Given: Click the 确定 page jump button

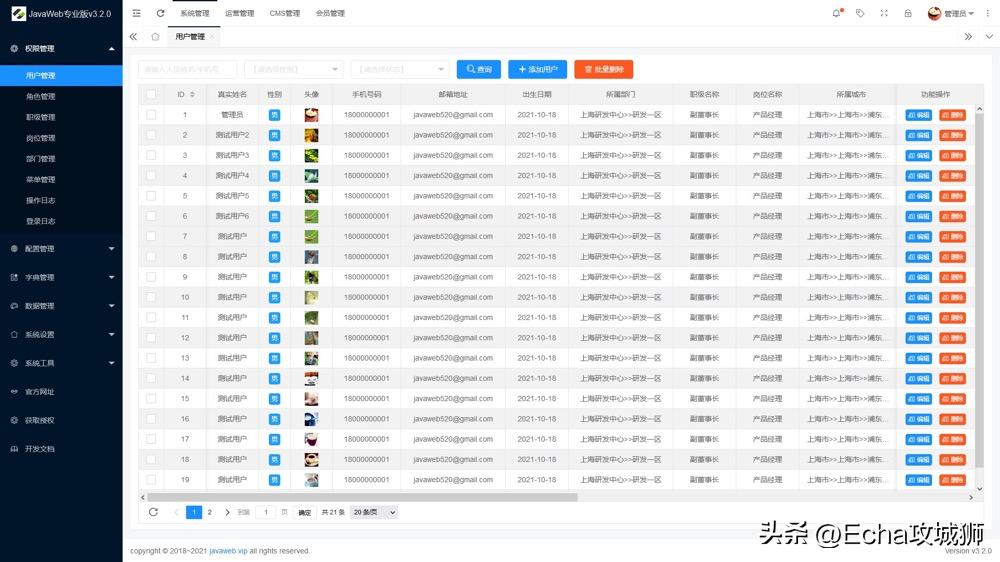Looking at the screenshot, I should [305, 512].
